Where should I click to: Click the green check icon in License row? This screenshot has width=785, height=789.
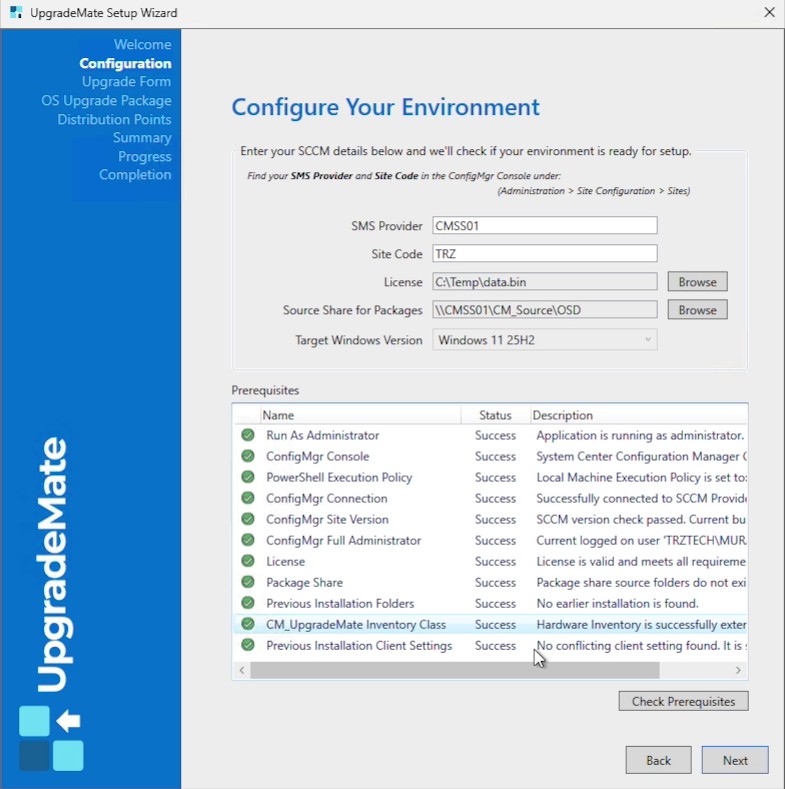[x=248, y=561]
